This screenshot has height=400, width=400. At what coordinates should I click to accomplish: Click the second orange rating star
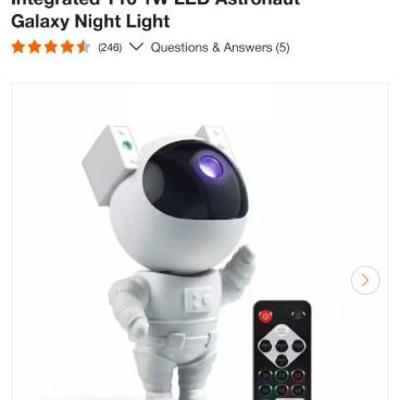coord(35,47)
